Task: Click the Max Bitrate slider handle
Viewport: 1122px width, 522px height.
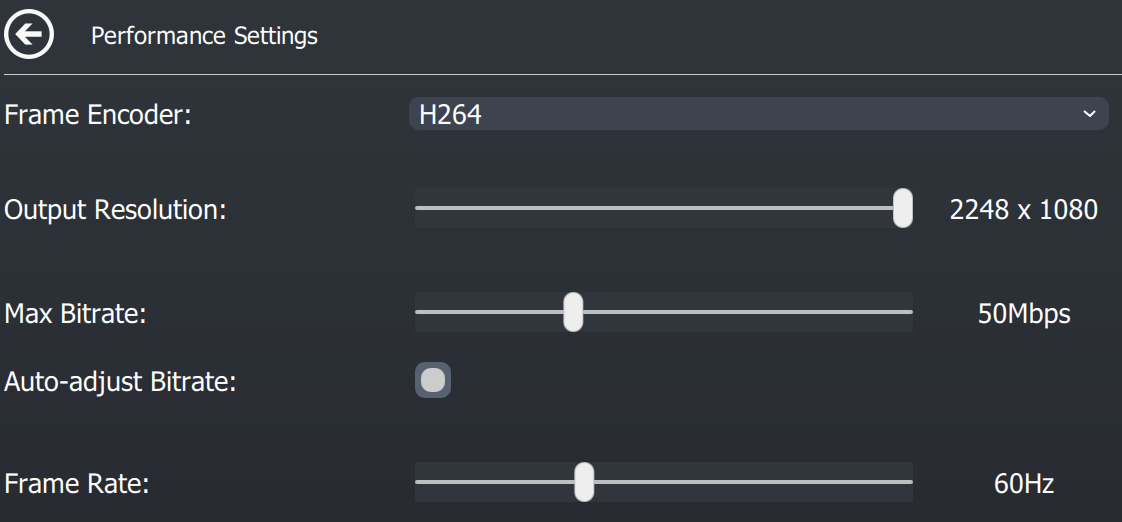Action: click(573, 312)
